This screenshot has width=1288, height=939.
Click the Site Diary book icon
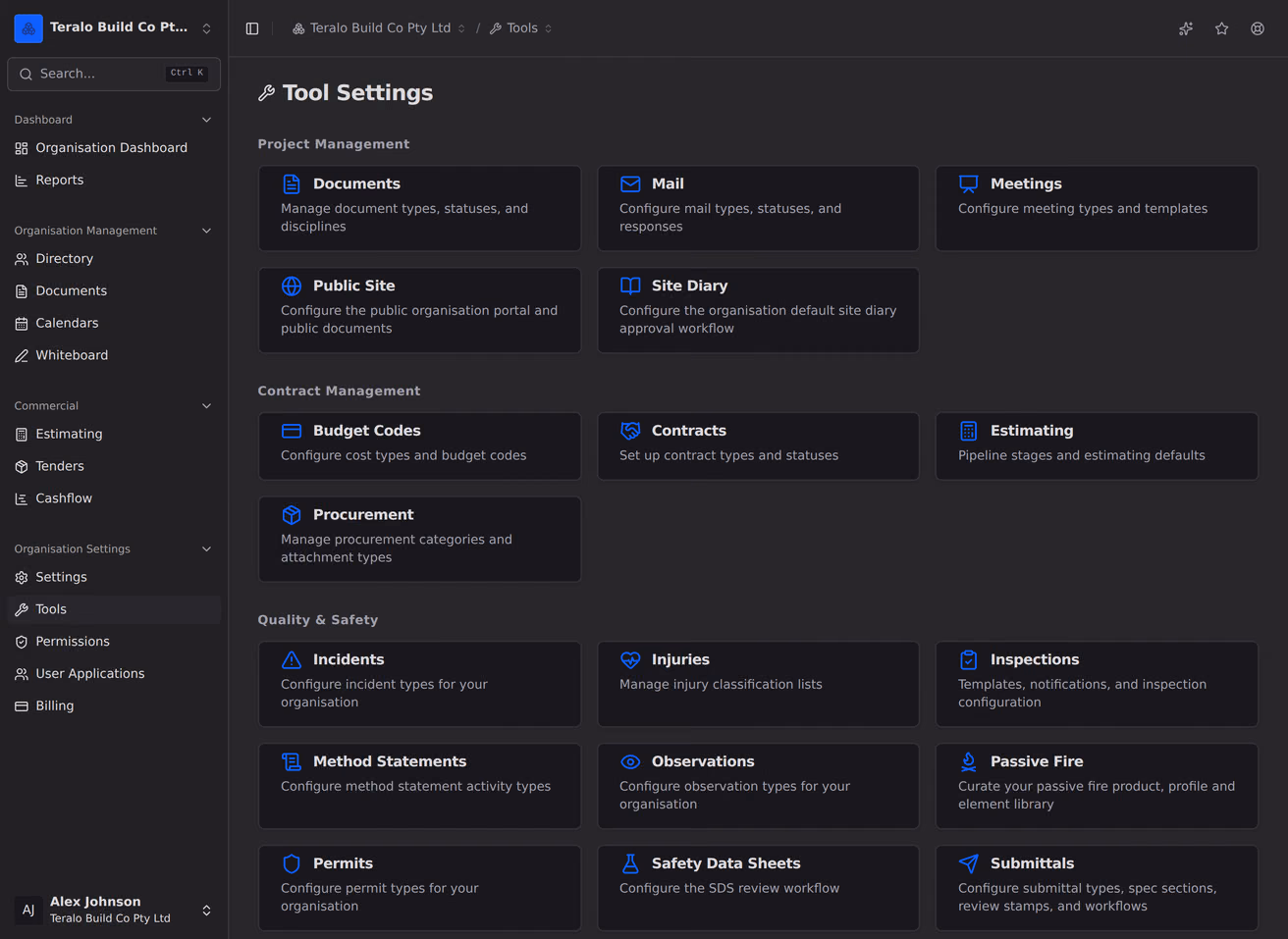(x=630, y=286)
